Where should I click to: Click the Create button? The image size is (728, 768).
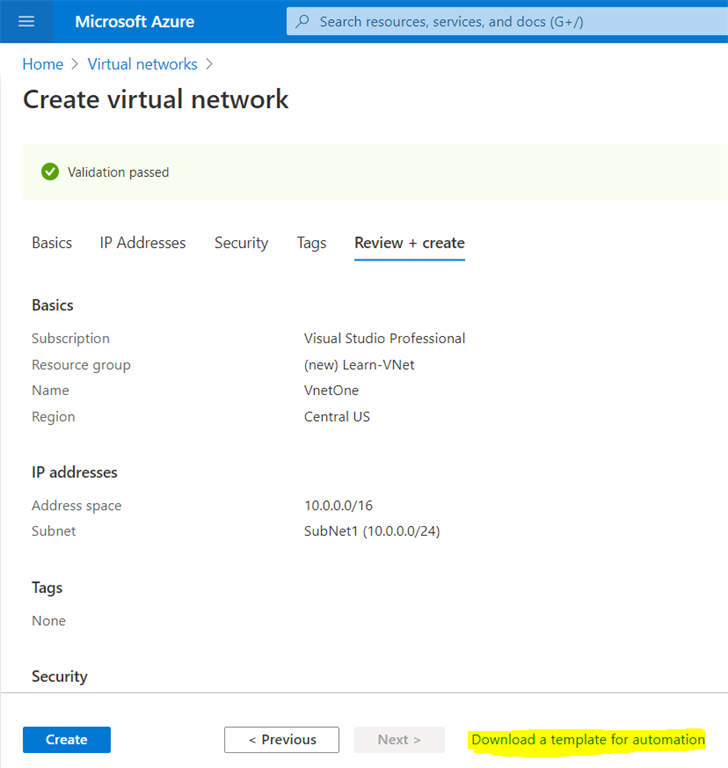coord(67,740)
